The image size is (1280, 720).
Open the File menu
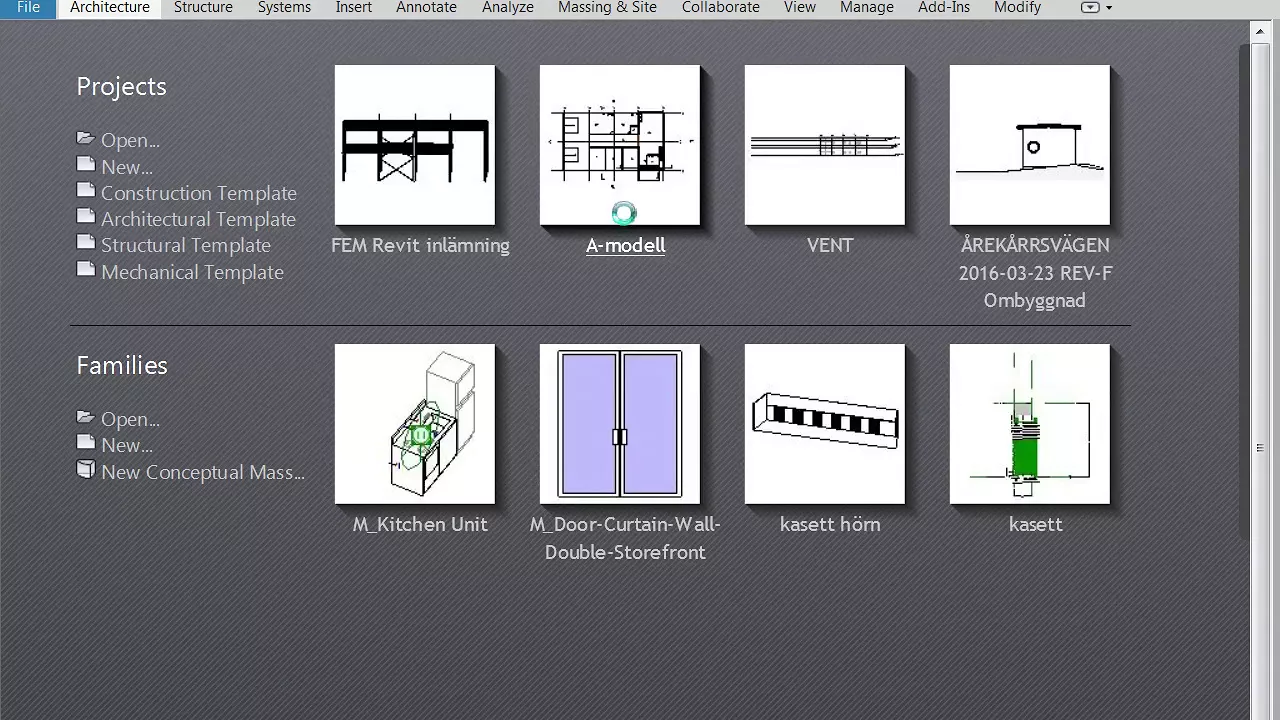[28, 8]
